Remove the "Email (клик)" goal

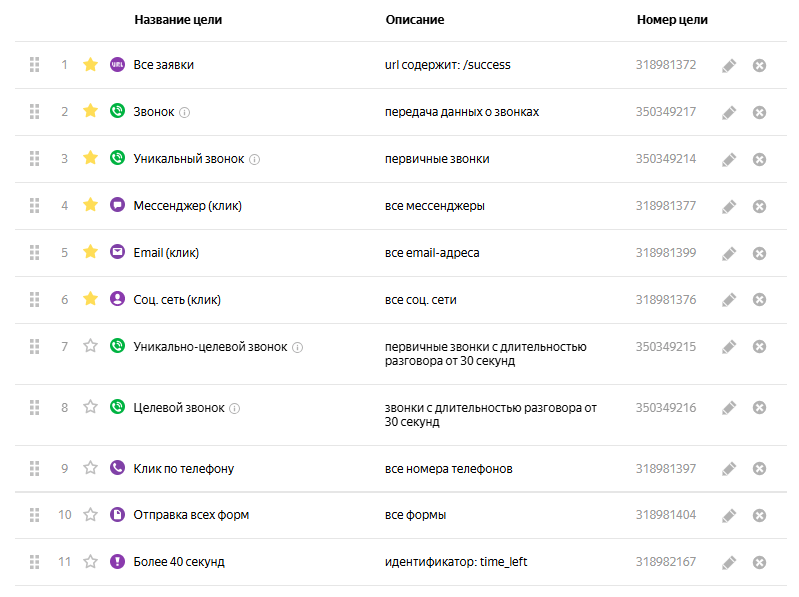[759, 253]
